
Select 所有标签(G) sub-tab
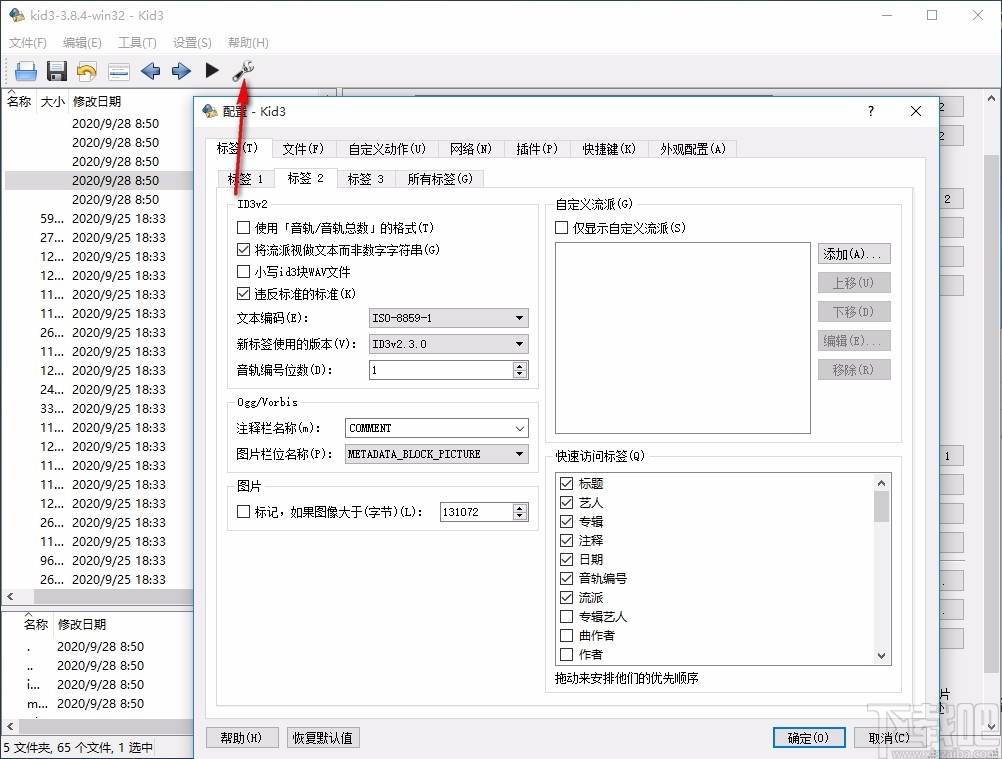pos(440,179)
